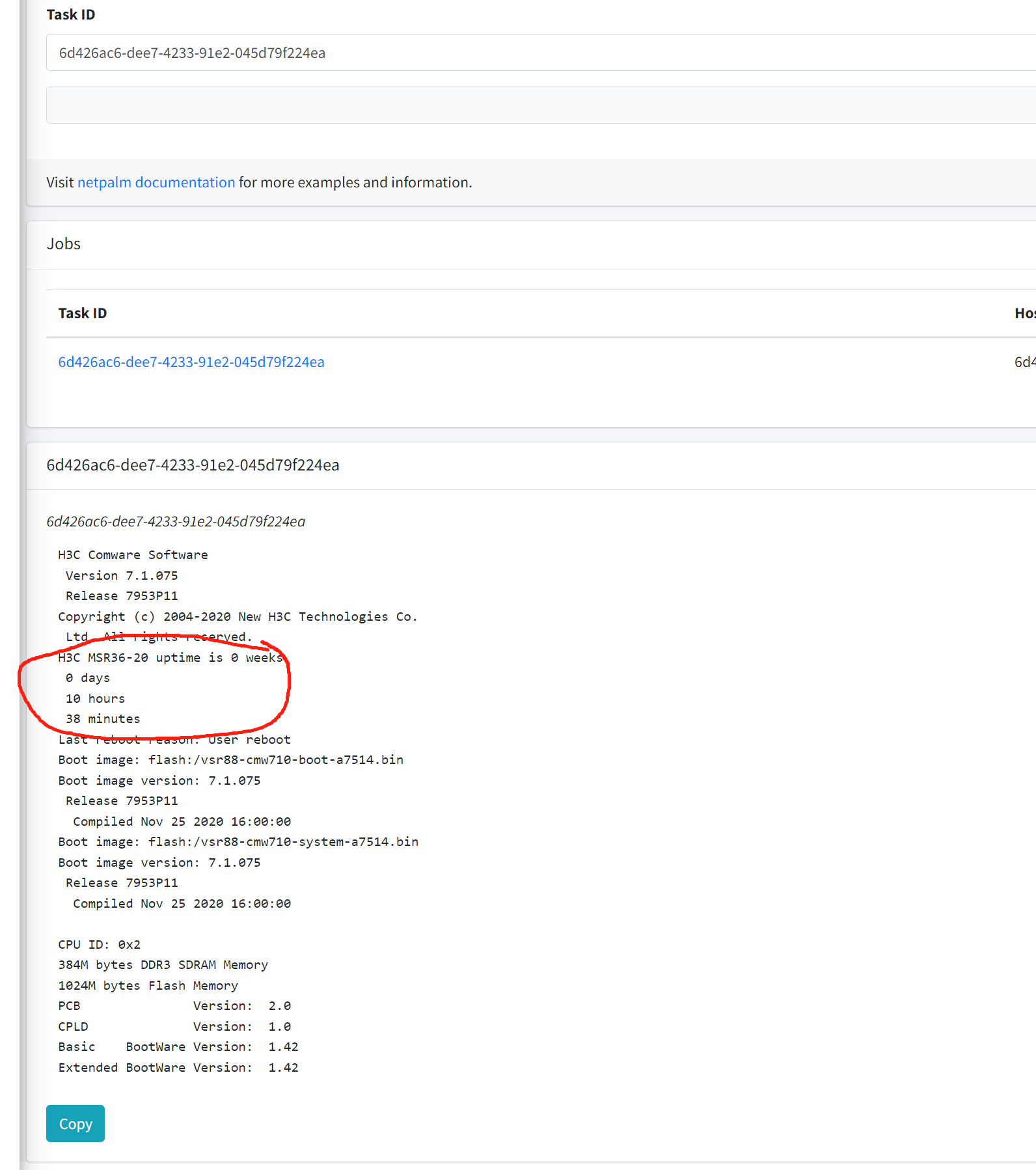Viewport: 1036px width, 1170px height.
Task: Click the Copy button
Action: tap(75, 1123)
